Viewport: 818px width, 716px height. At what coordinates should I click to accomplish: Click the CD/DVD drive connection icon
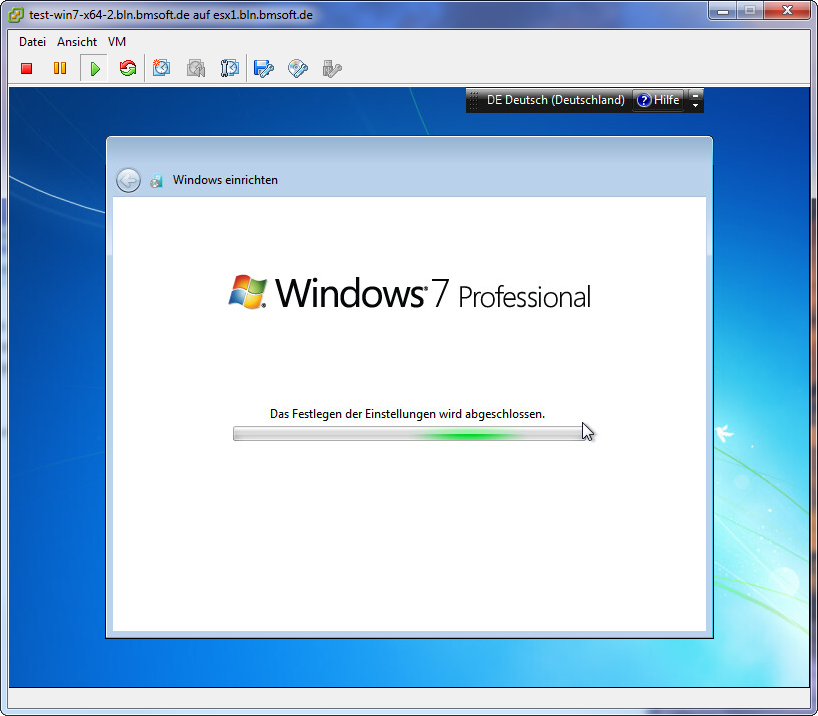[x=298, y=68]
